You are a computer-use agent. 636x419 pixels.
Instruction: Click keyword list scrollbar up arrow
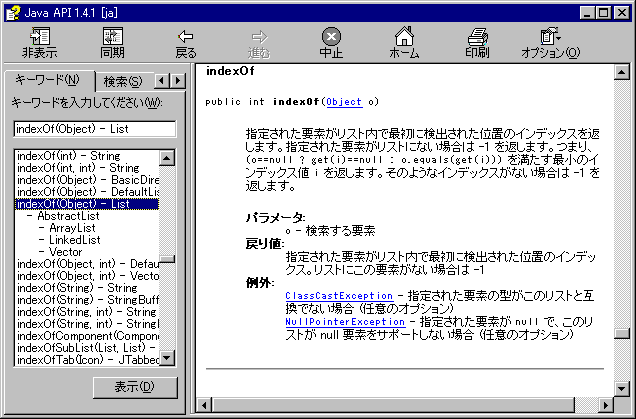click(167, 157)
